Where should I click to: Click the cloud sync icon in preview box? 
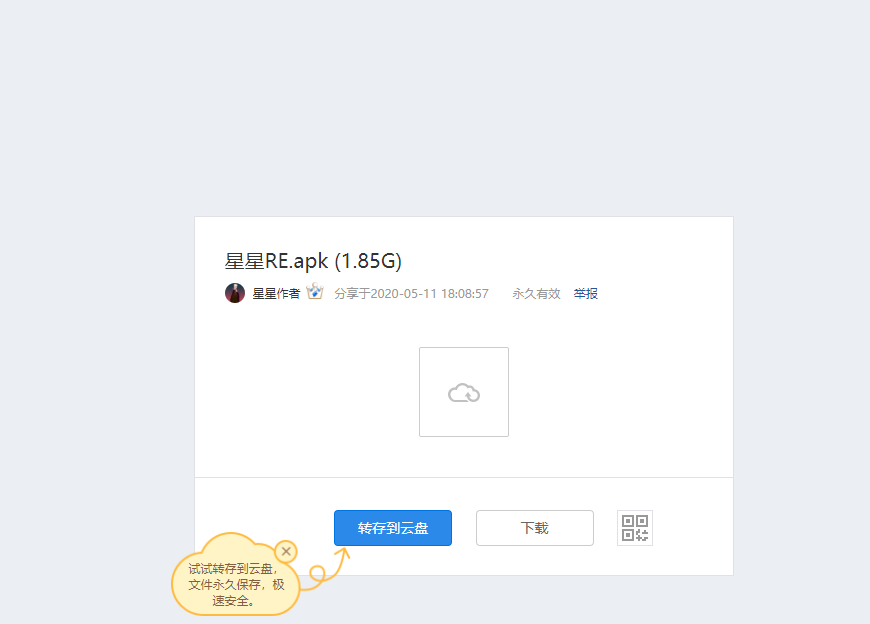point(464,393)
